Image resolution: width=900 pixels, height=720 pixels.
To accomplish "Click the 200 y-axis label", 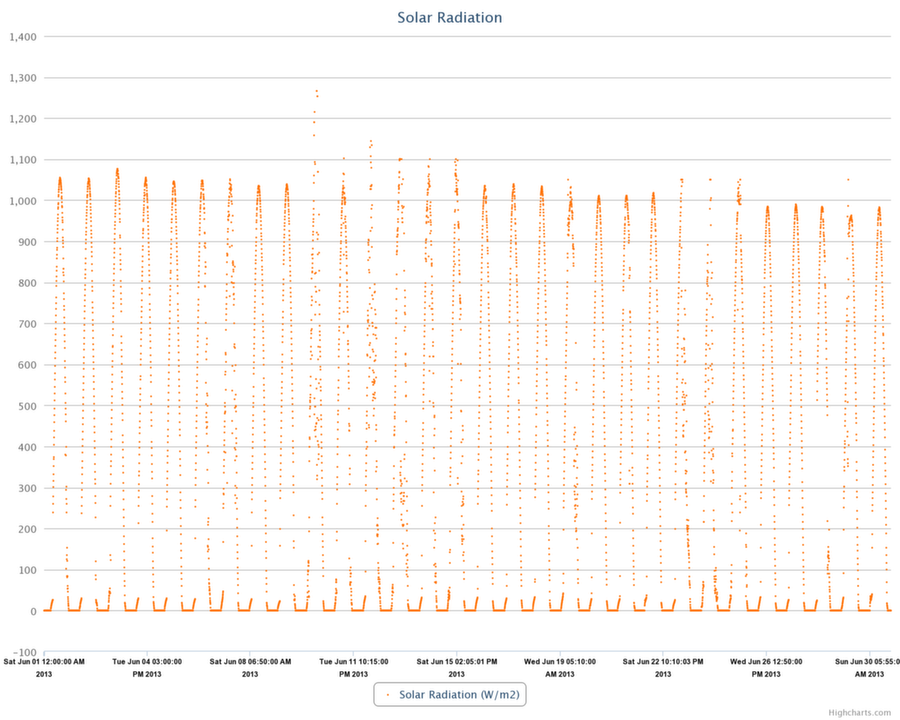I will click(27, 529).
